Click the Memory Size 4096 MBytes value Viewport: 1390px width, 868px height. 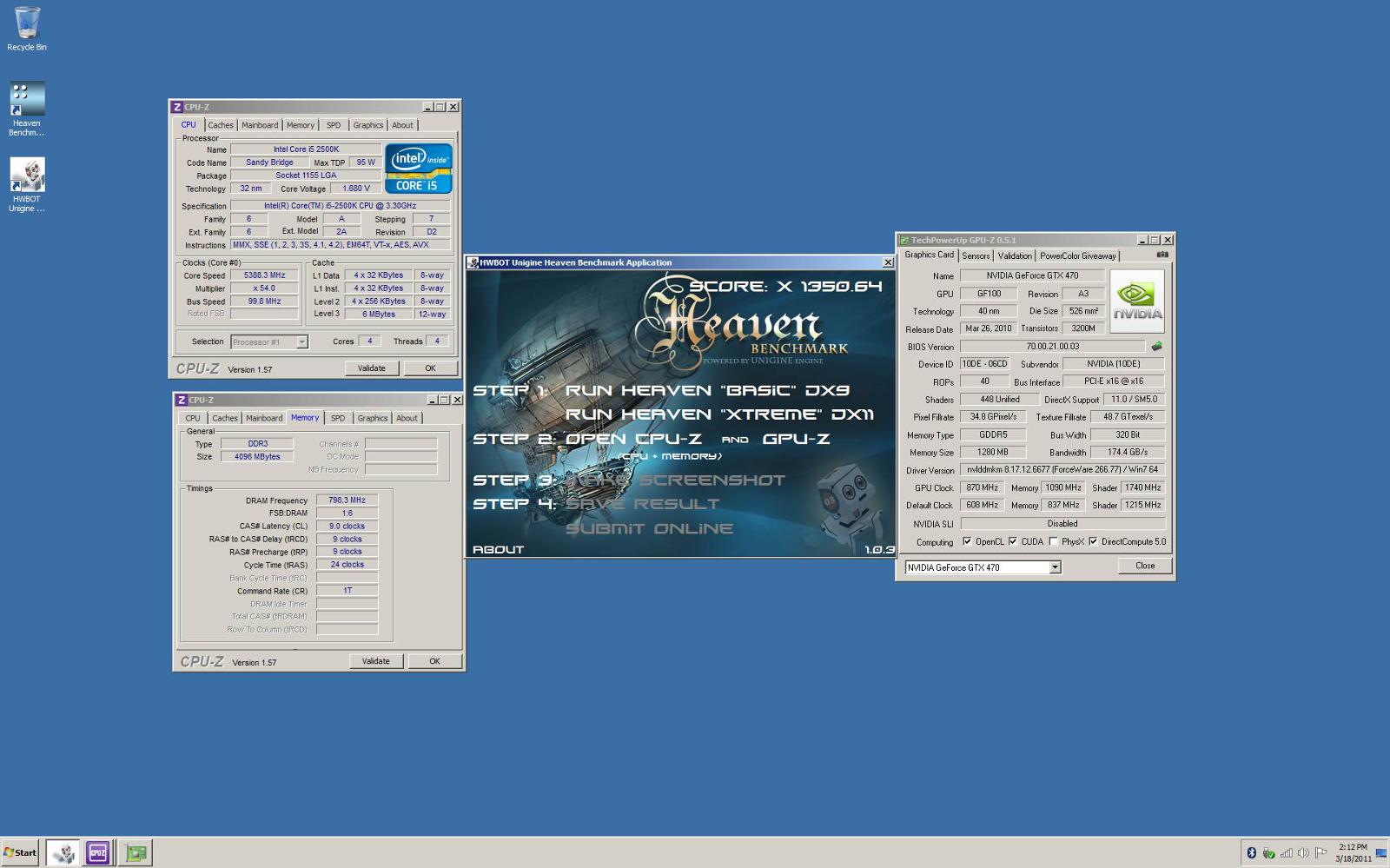pyautogui.click(x=257, y=456)
